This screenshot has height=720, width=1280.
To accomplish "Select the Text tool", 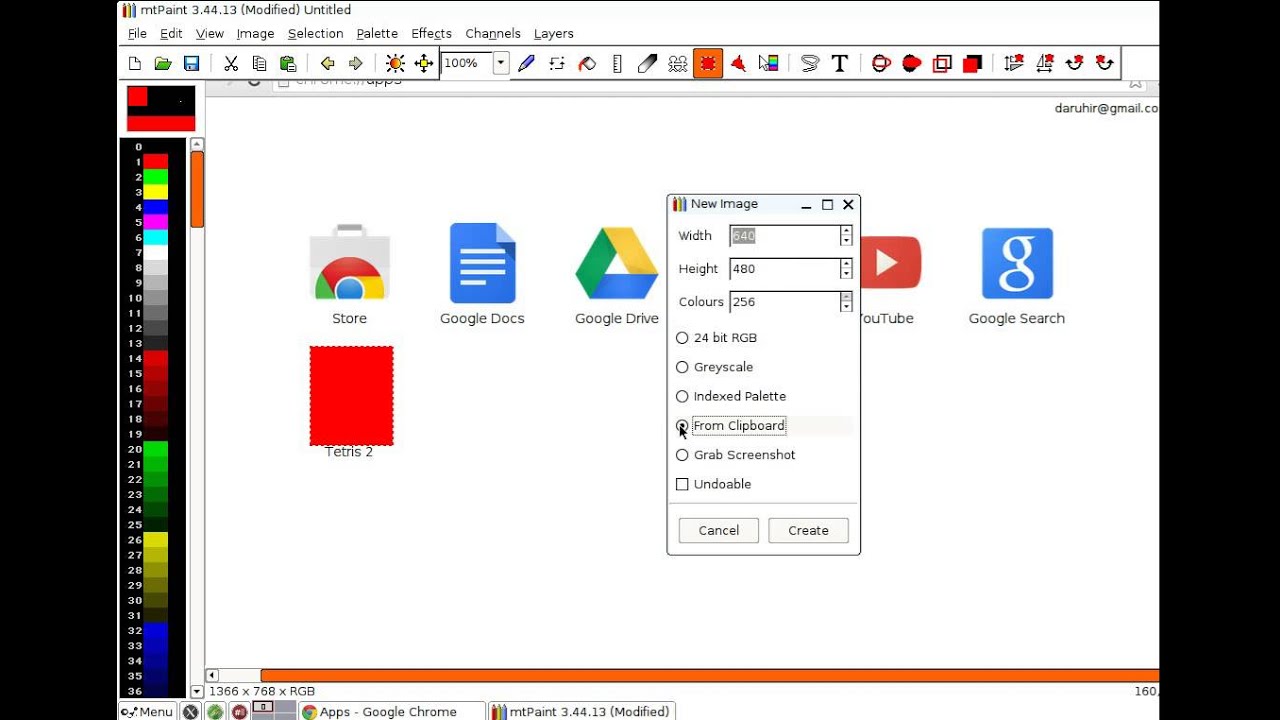I will [840, 64].
